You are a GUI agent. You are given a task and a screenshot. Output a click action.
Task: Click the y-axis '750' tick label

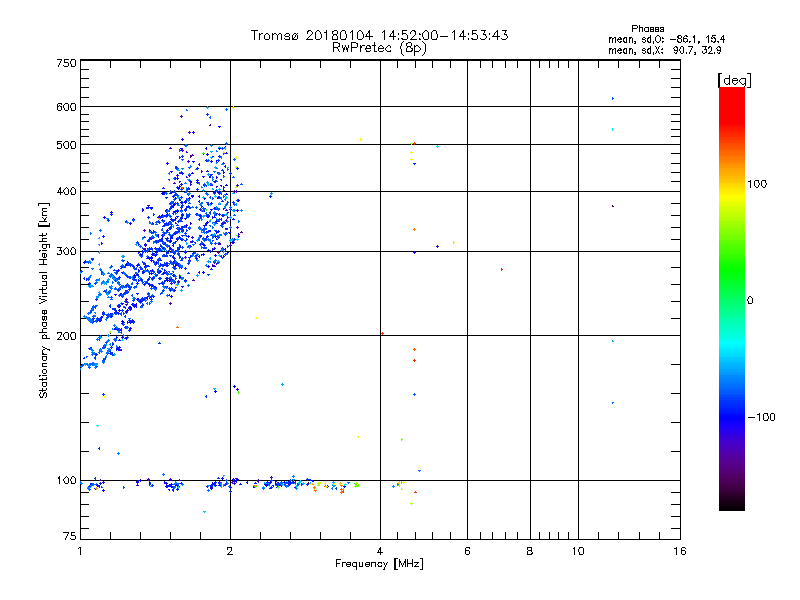click(x=66, y=63)
